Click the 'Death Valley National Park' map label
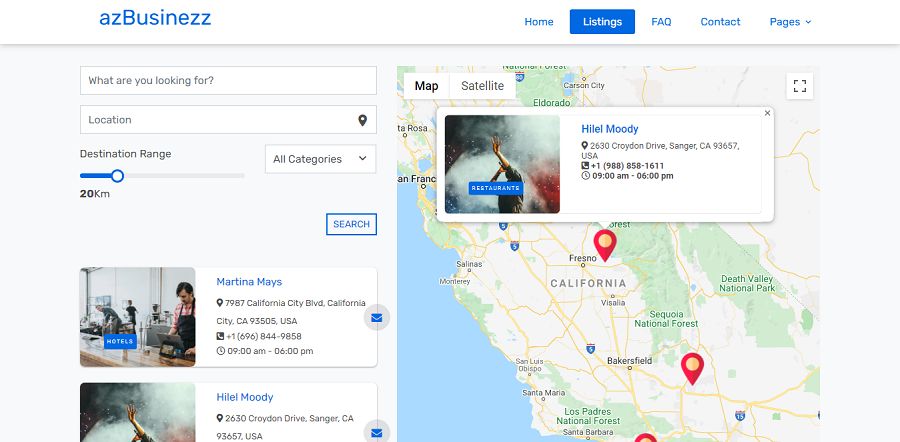 tap(747, 283)
